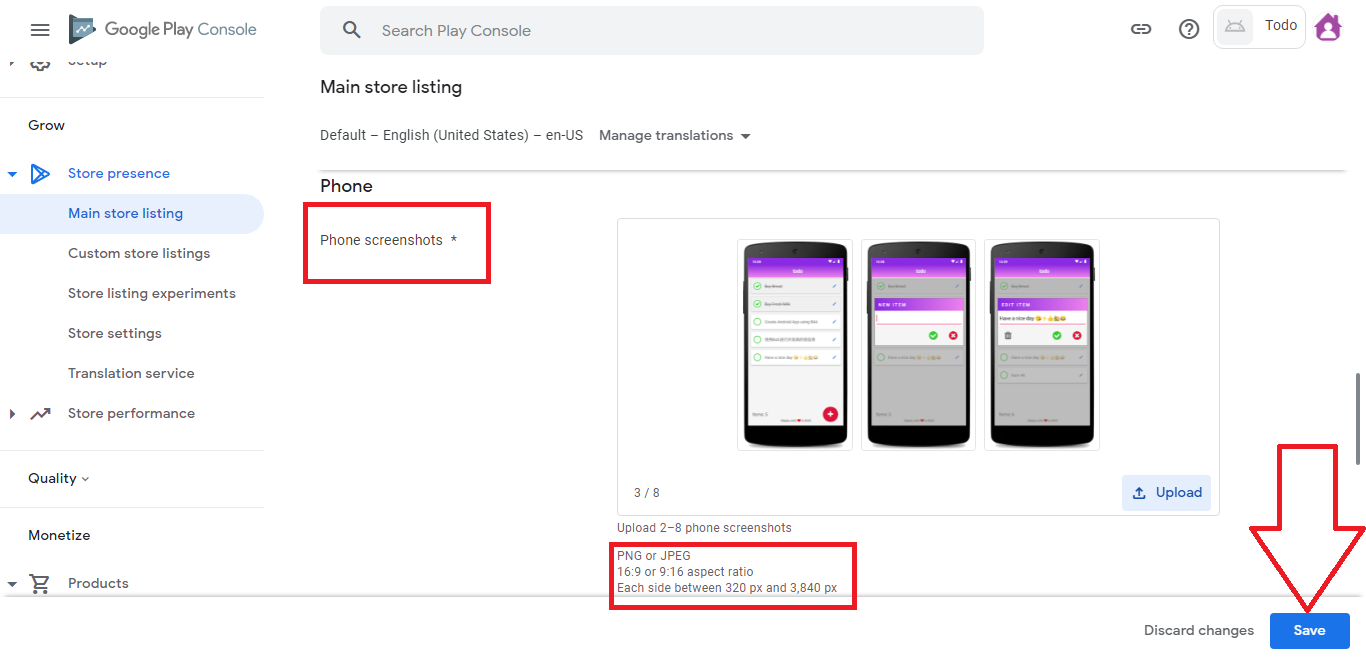Click the Google Play Console logo
This screenshot has width=1366, height=657.
[x=163, y=30]
